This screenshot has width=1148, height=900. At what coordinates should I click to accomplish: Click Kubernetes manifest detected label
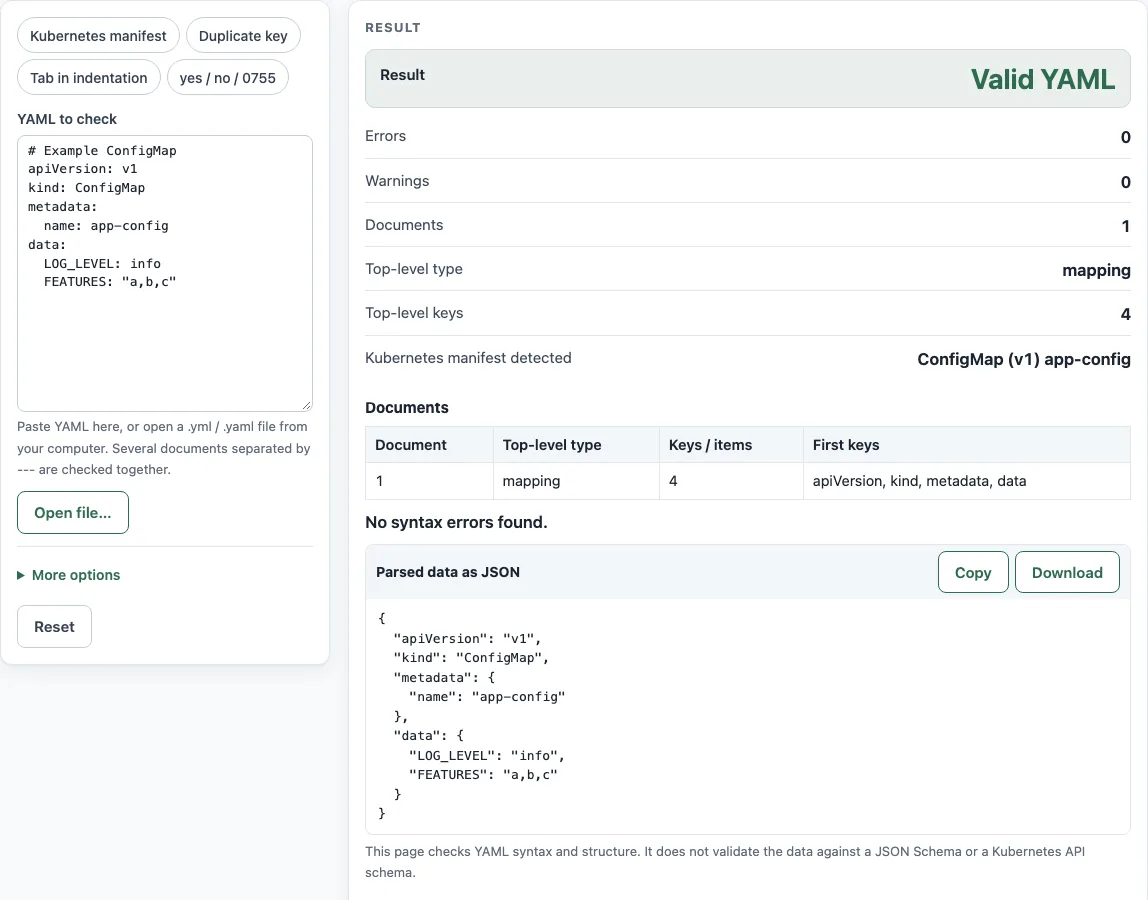pos(468,357)
